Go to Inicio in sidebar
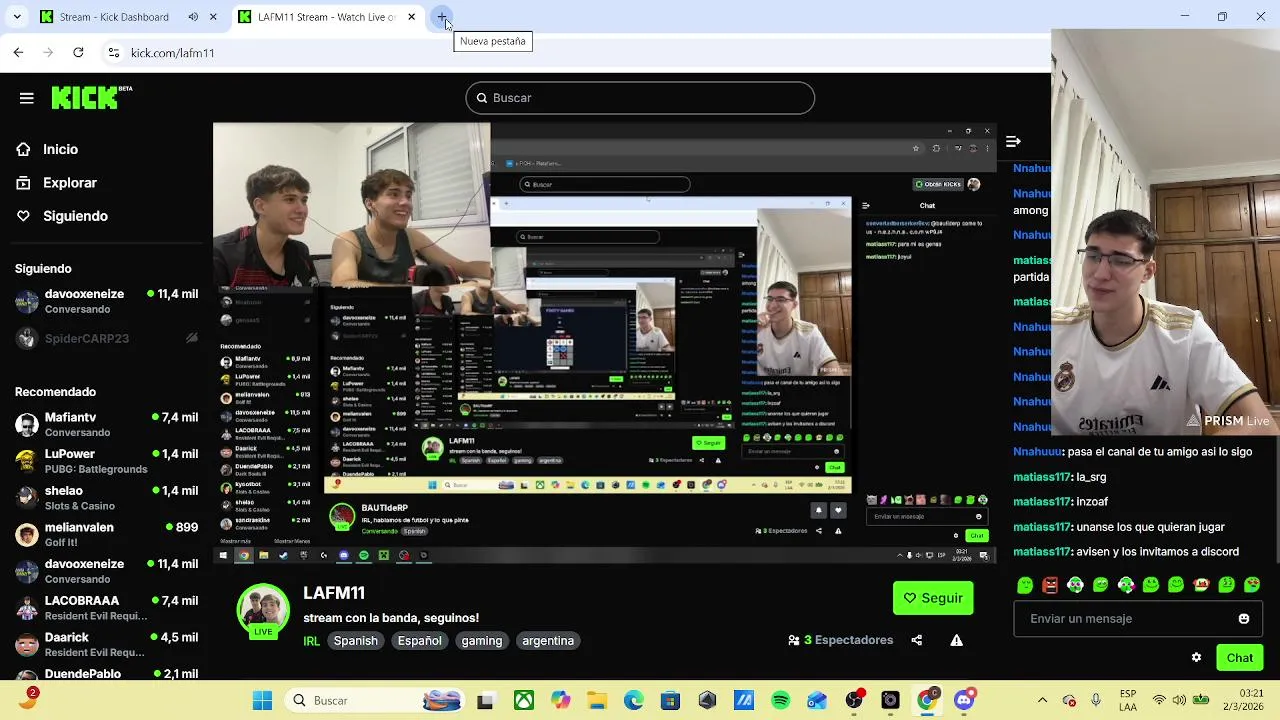This screenshot has height=720, width=1280. tap(60, 149)
